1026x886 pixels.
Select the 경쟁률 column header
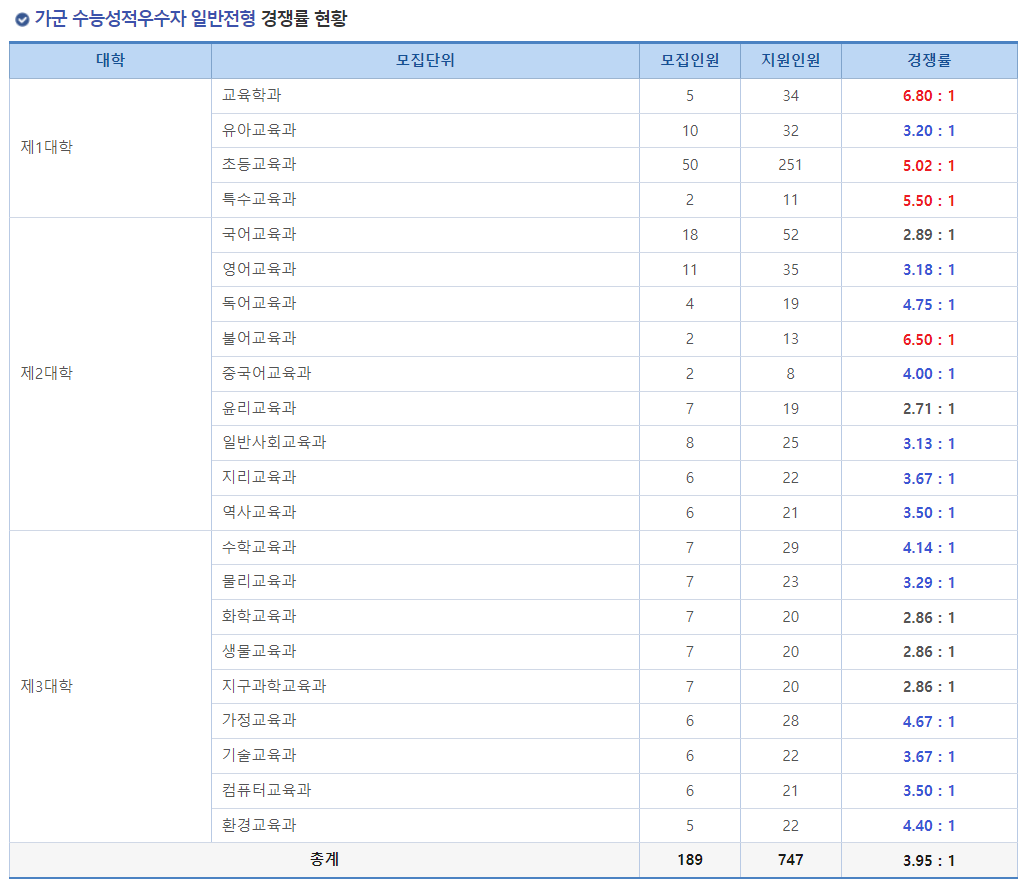pyautogui.click(x=928, y=60)
